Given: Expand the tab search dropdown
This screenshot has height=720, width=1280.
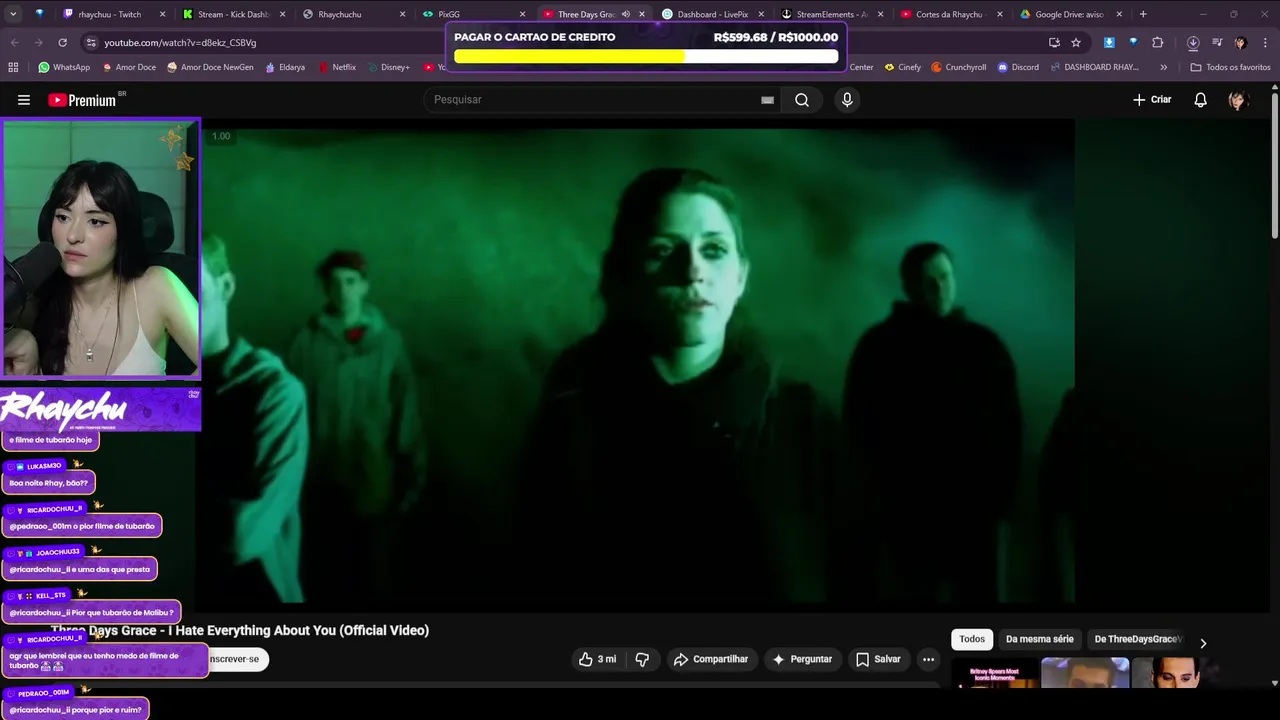Looking at the screenshot, I should 12,14.
